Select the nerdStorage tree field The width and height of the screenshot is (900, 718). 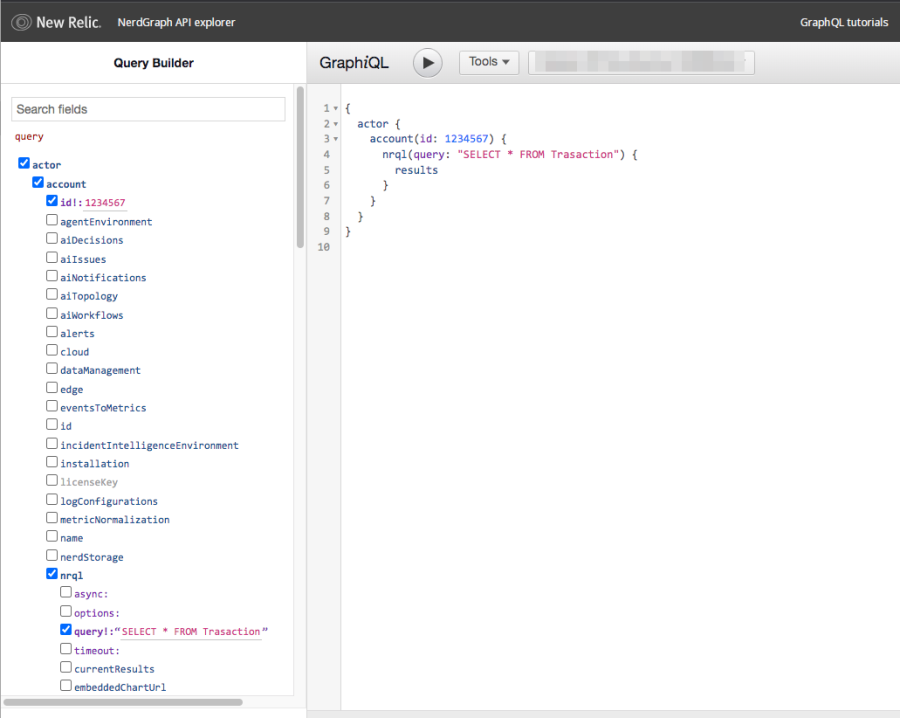tap(91, 557)
